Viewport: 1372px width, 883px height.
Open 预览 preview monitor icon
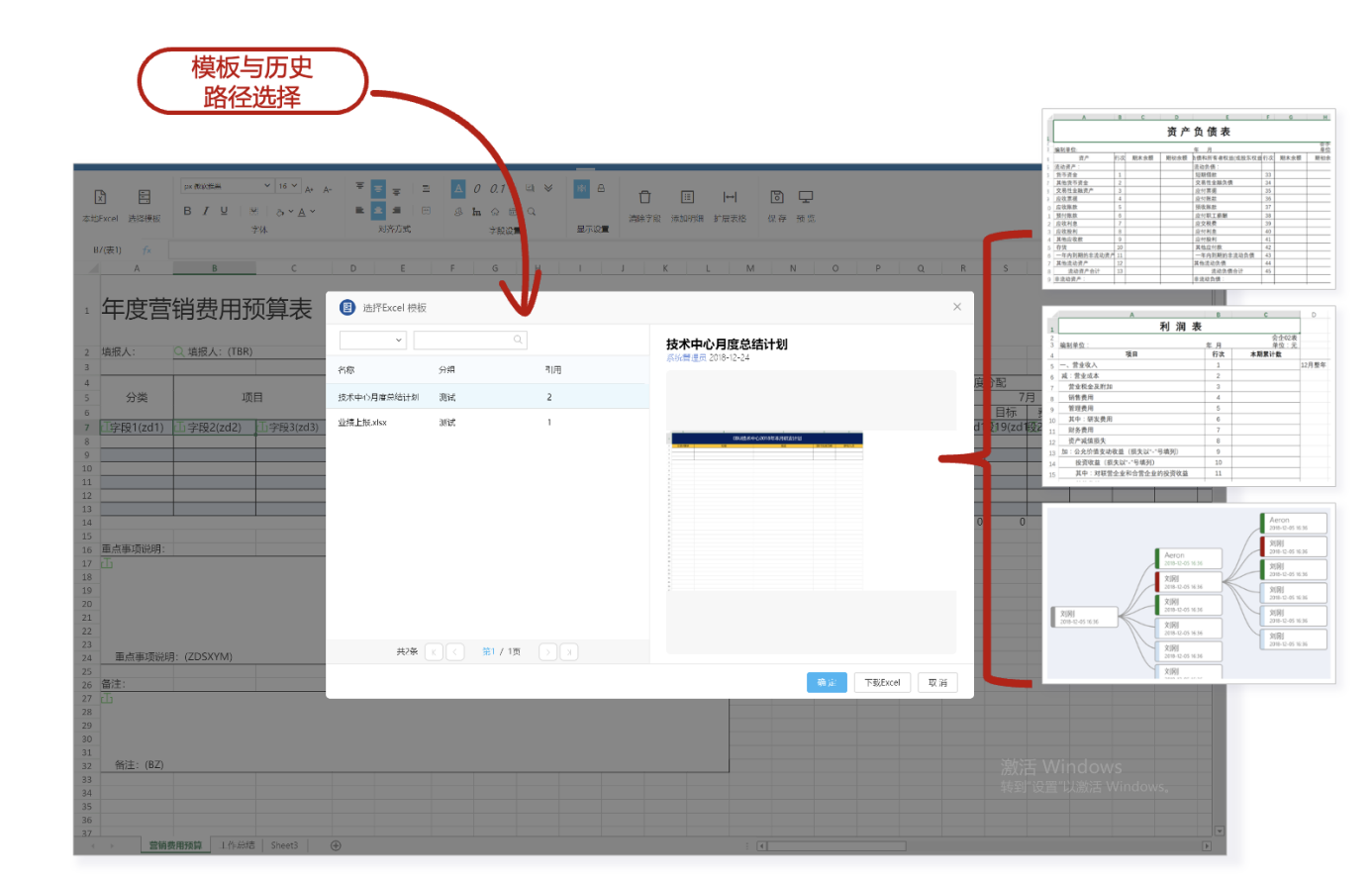806,198
